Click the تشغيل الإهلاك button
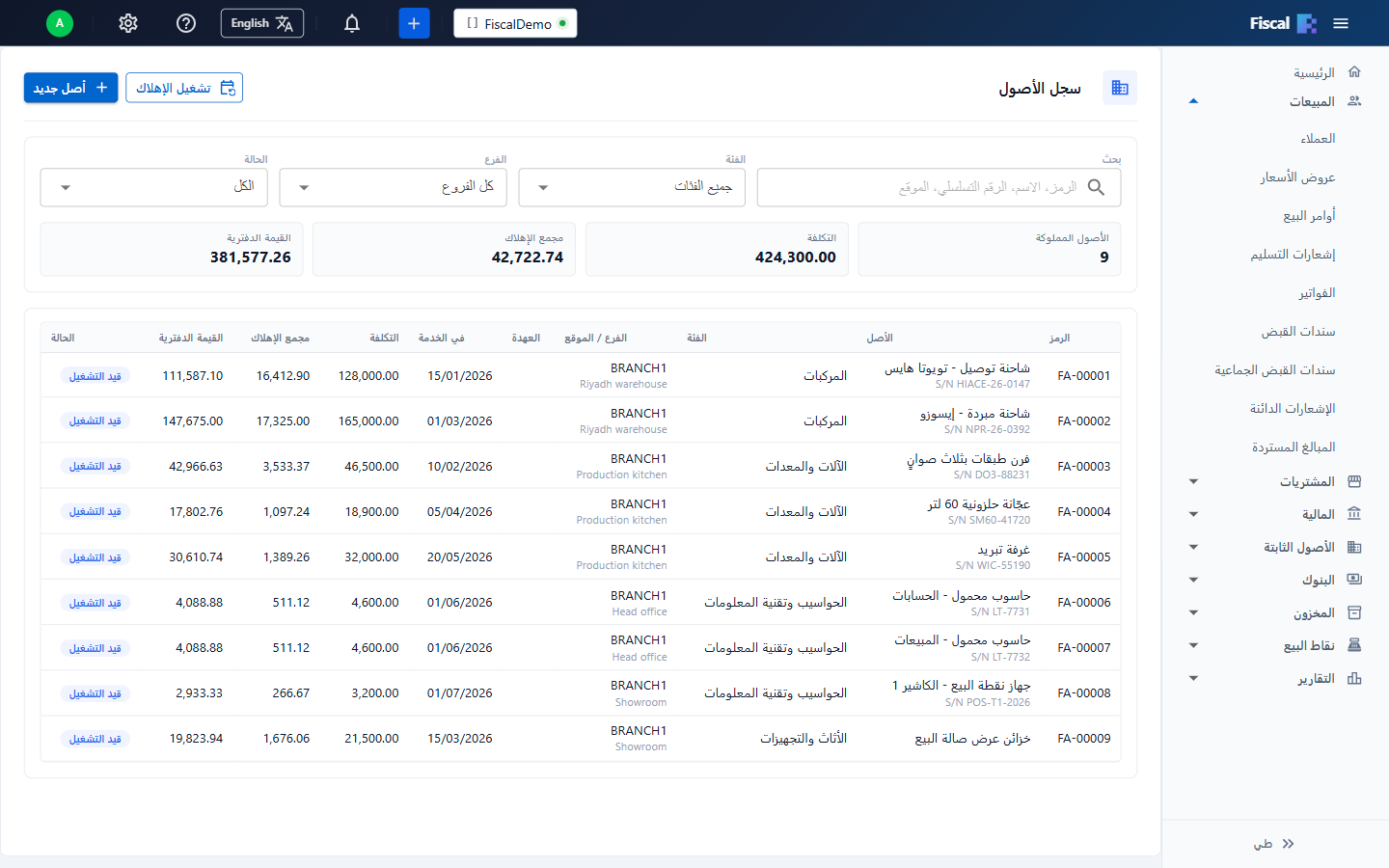 (184, 88)
